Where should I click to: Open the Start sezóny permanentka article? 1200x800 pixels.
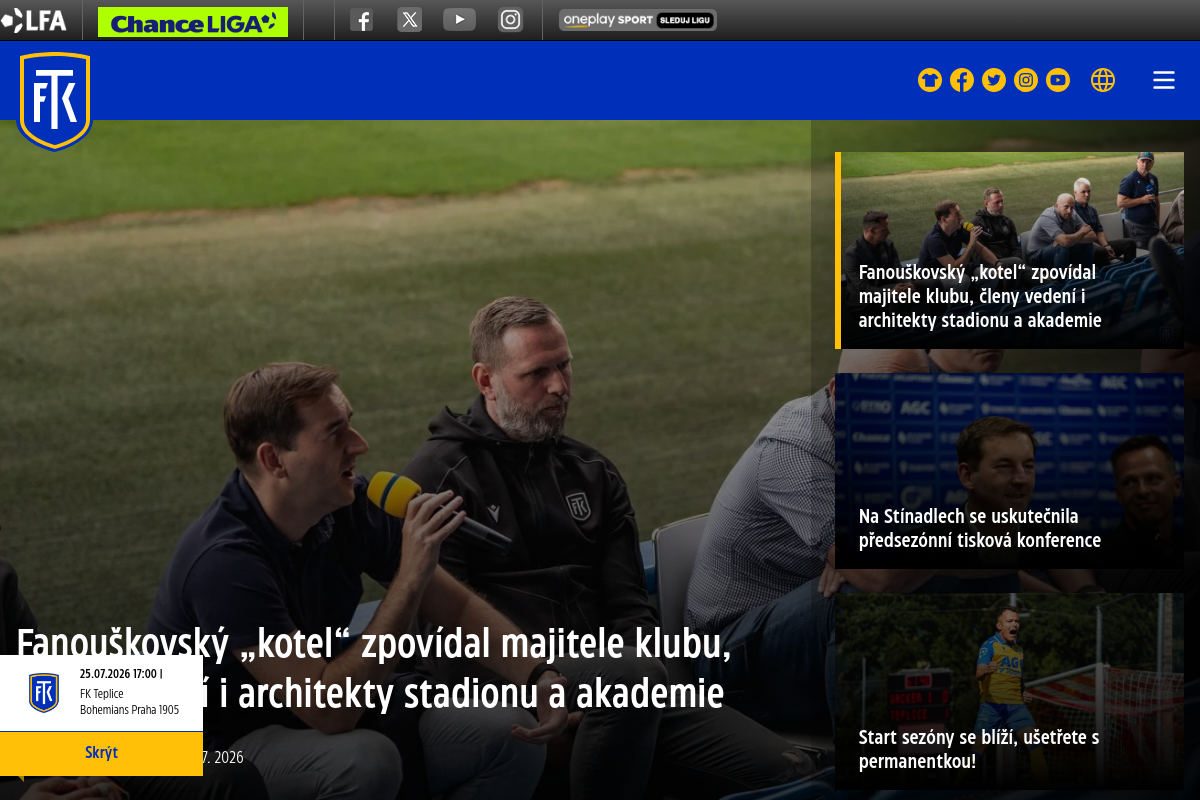click(1010, 691)
